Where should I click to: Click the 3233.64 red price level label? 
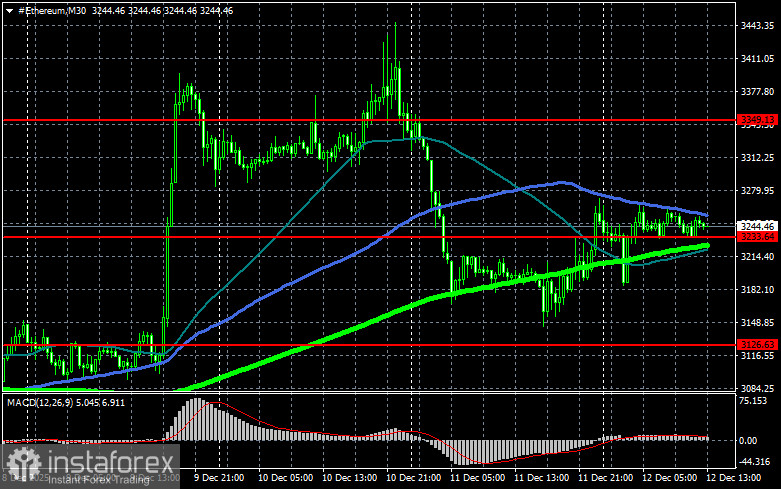click(758, 237)
